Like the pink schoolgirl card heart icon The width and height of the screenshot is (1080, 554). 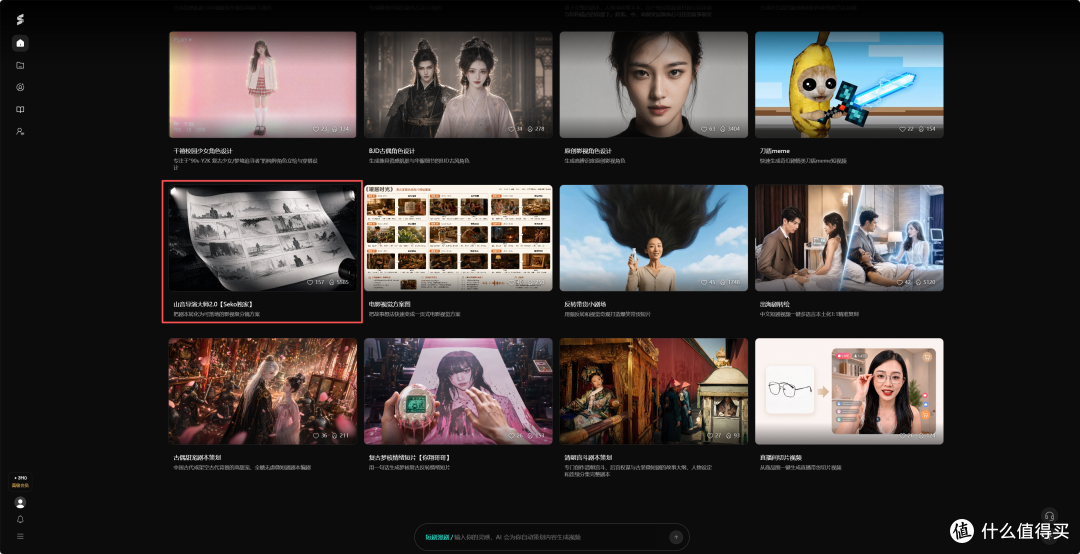click(317, 129)
